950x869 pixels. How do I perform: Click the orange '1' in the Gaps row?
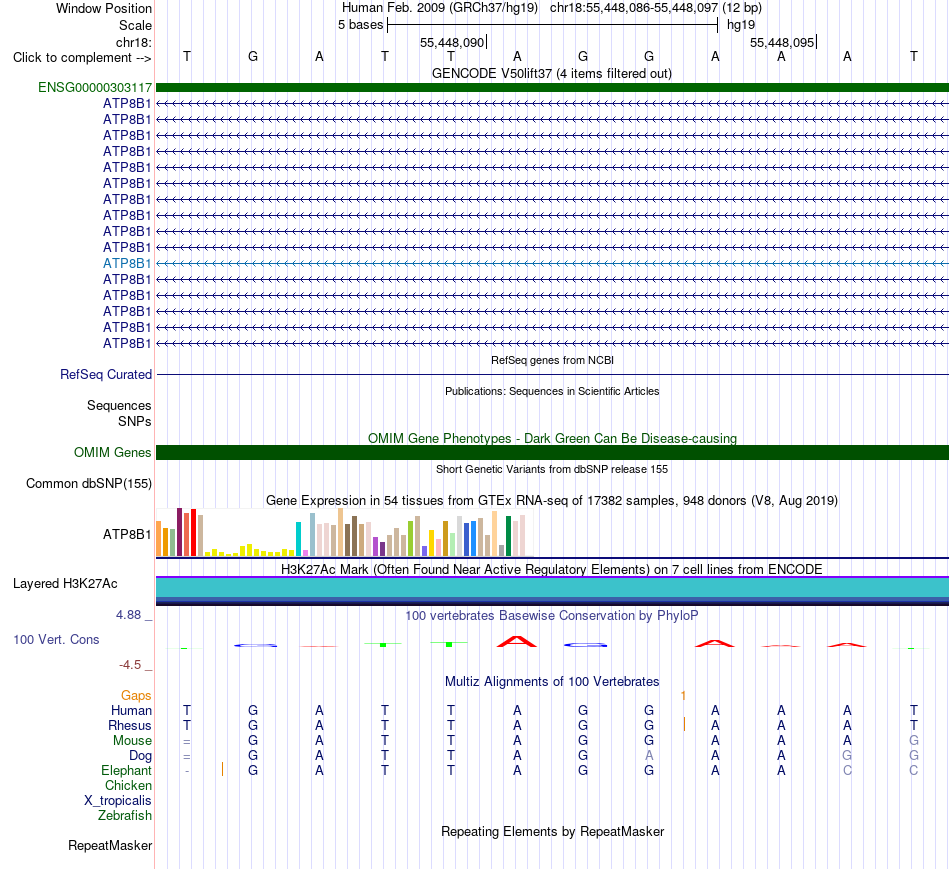(683, 696)
